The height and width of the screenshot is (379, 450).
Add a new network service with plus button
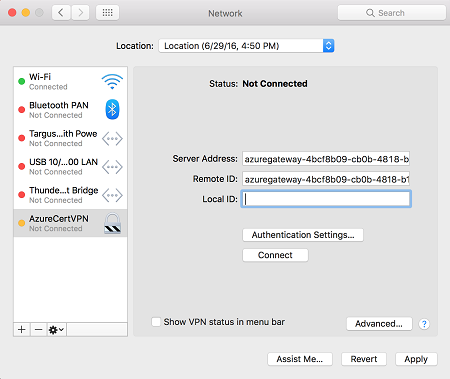tap(22, 330)
